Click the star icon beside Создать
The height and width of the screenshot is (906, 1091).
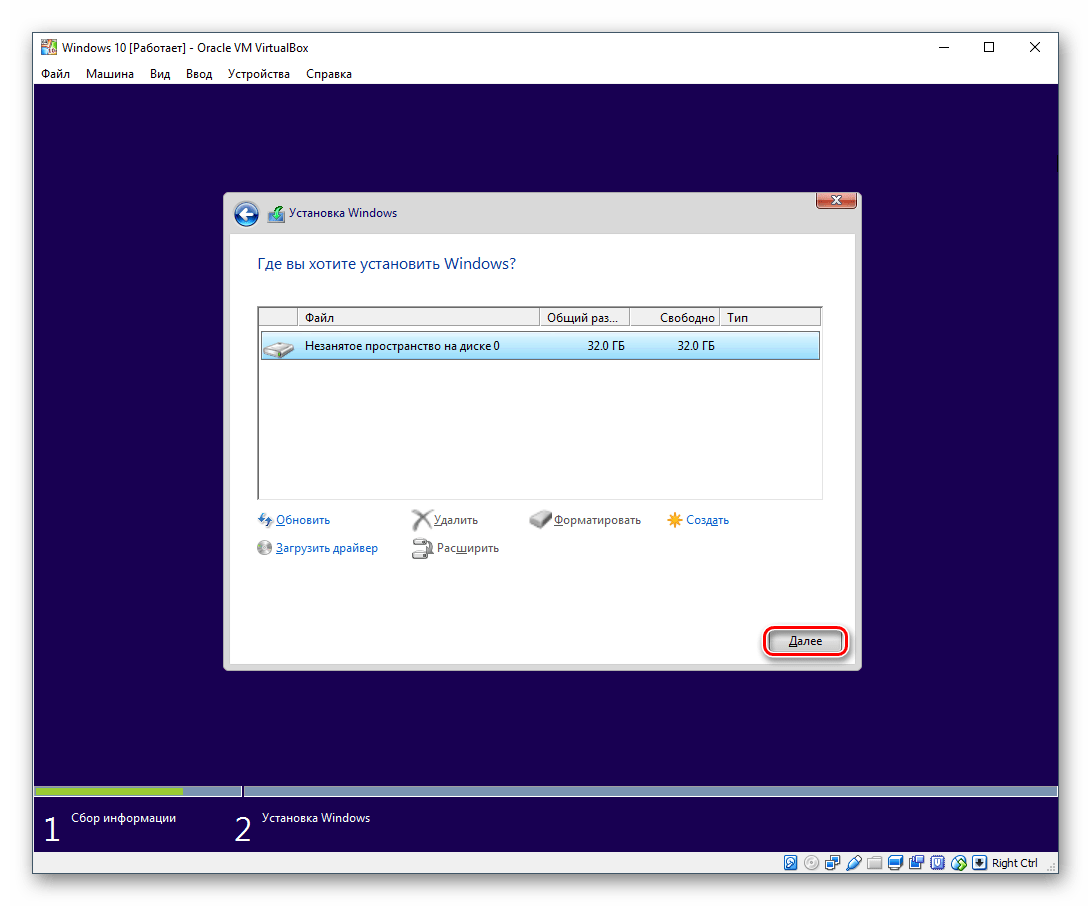(675, 520)
